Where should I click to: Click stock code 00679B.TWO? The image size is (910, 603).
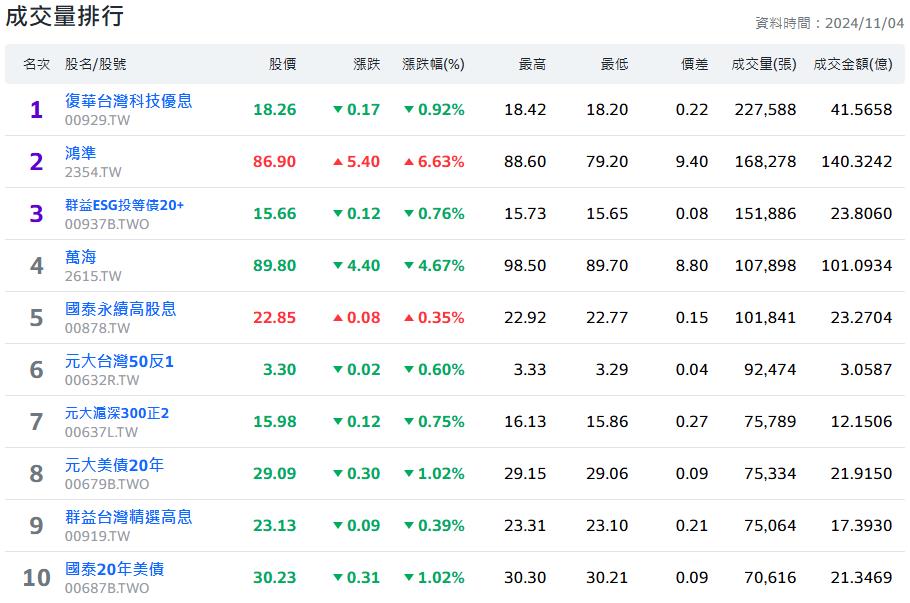(x=107, y=484)
